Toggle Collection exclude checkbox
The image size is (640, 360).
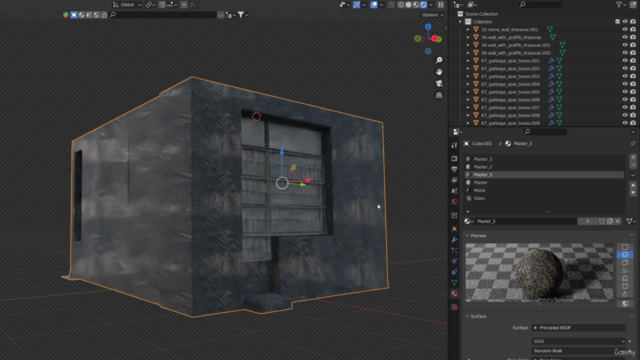617,22
